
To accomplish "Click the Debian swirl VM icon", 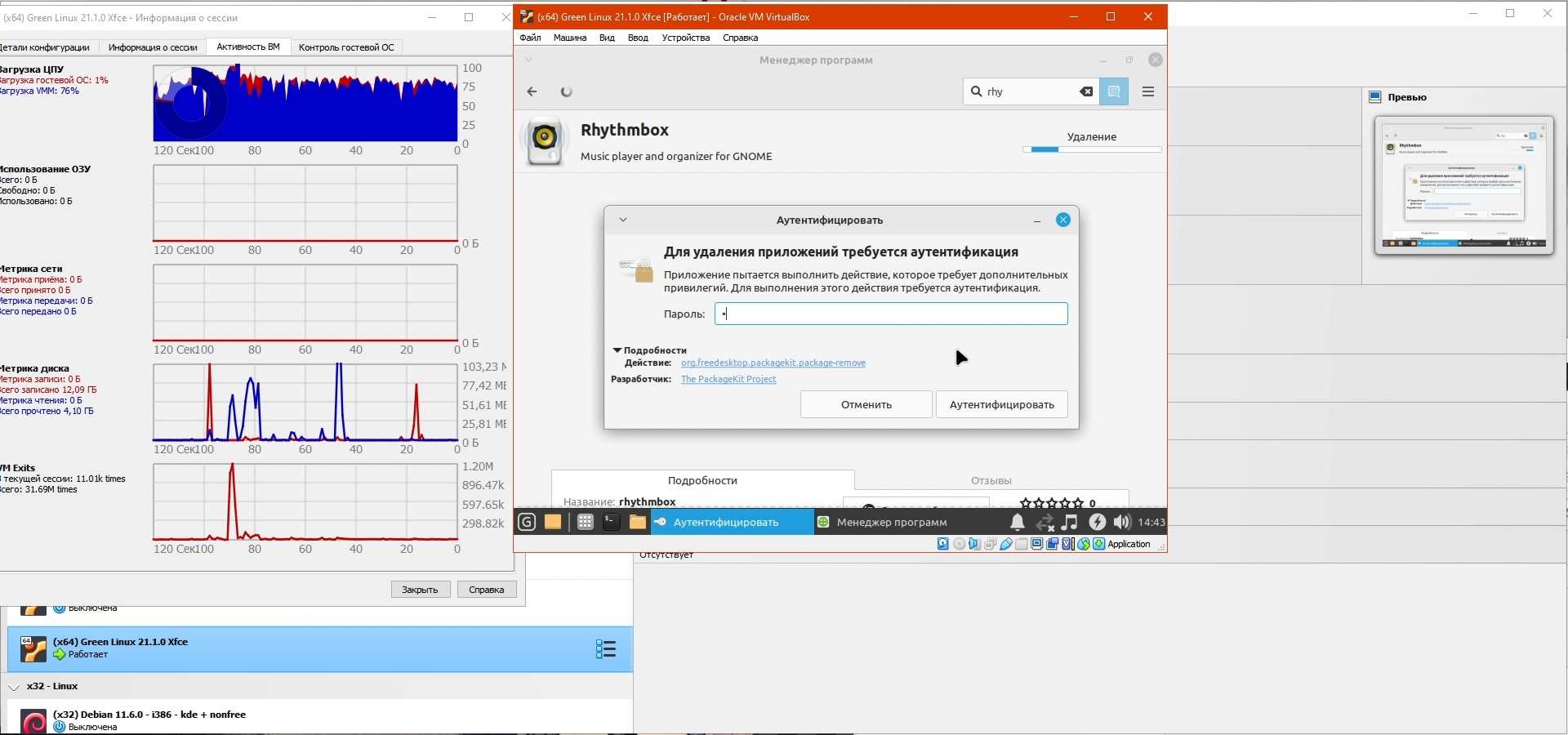I will tap(33, 722).
